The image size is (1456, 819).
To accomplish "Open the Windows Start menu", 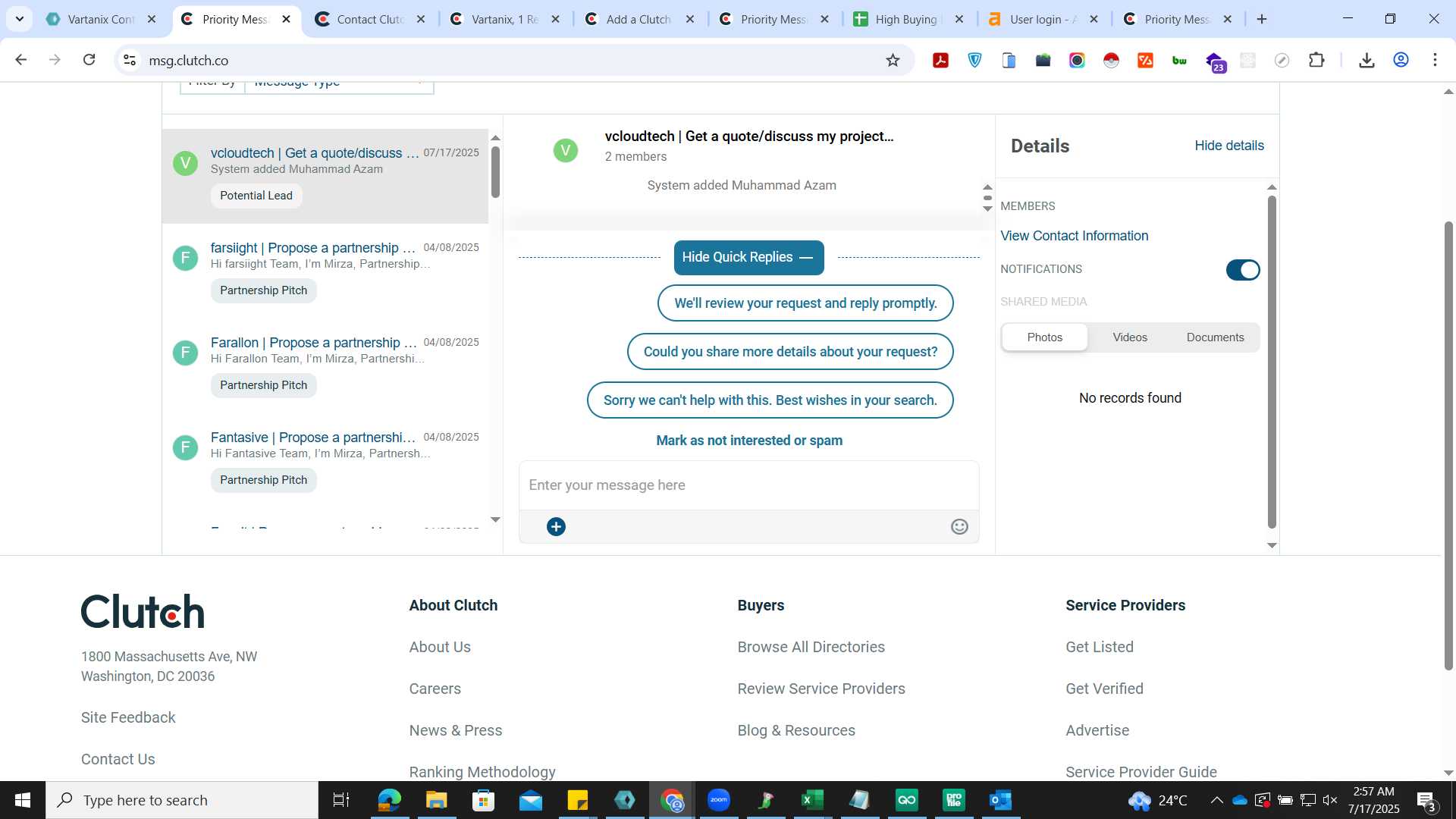I will (23, 800).
